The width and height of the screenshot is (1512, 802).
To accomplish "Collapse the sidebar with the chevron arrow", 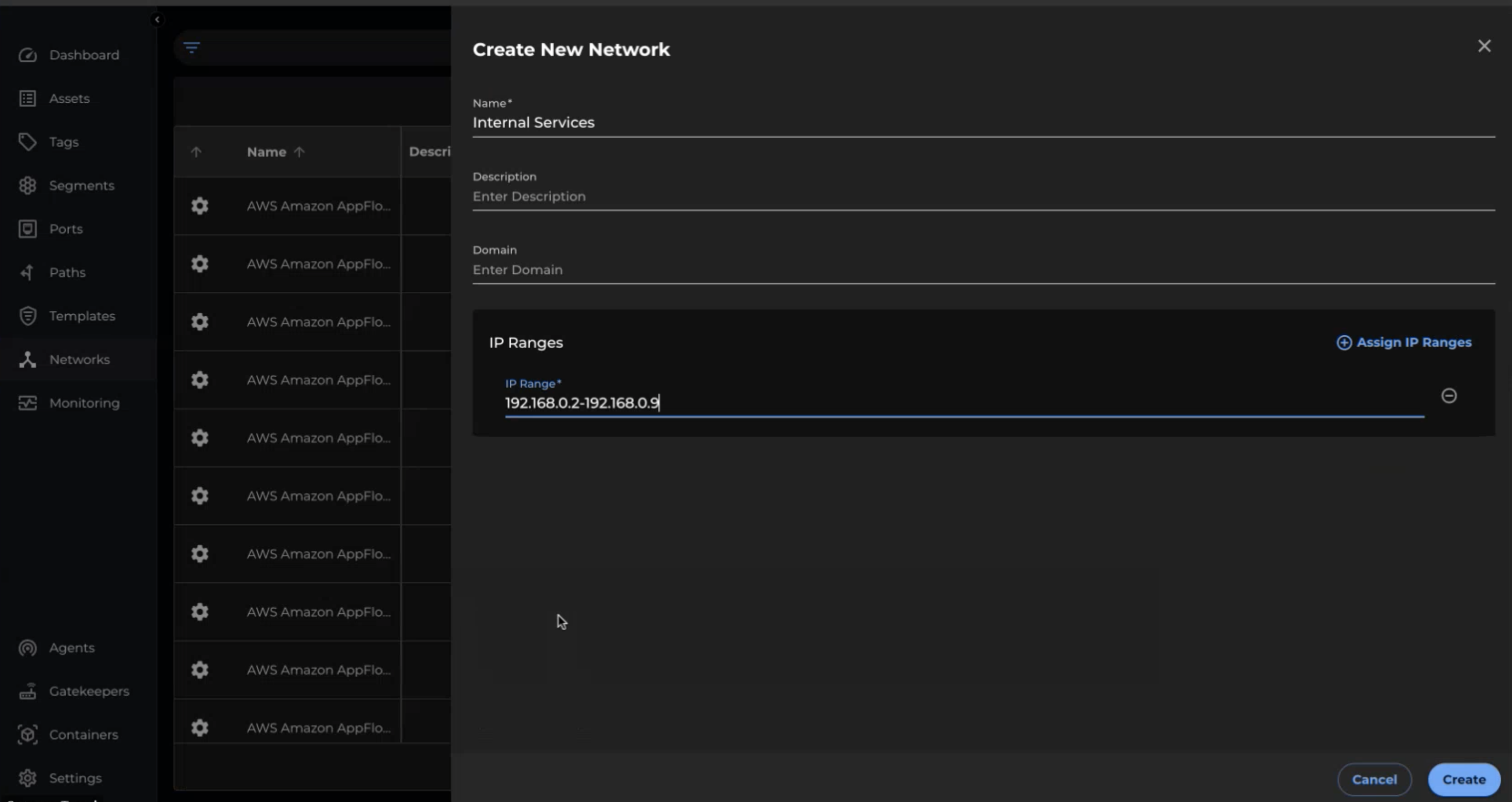I will pos(157,19).
